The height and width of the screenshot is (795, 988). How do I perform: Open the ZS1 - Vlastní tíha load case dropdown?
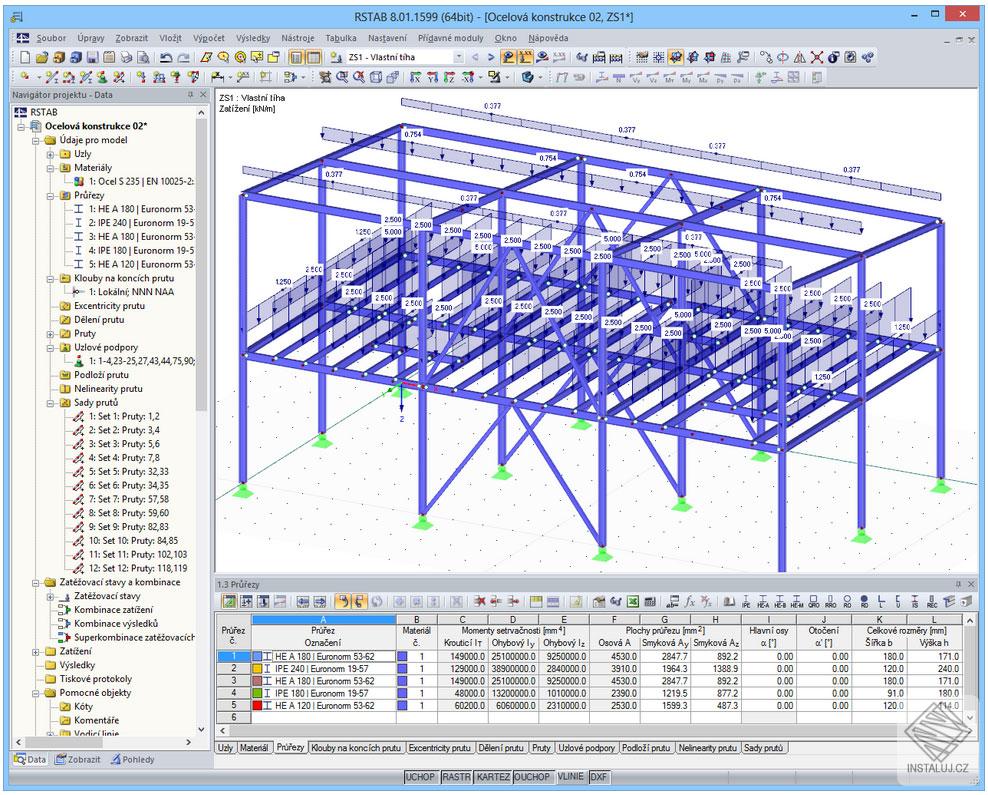point(459,57)
